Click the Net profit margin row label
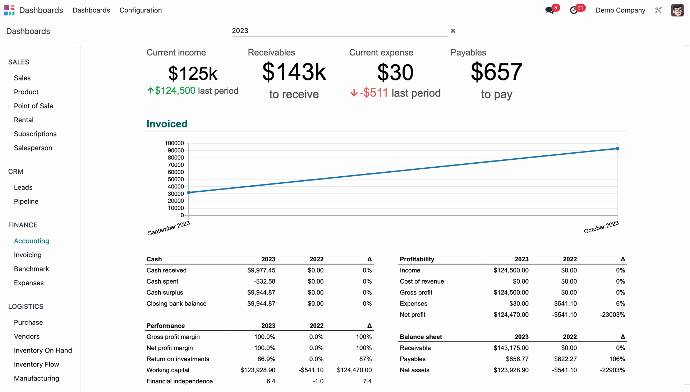 tap(170, 348)
